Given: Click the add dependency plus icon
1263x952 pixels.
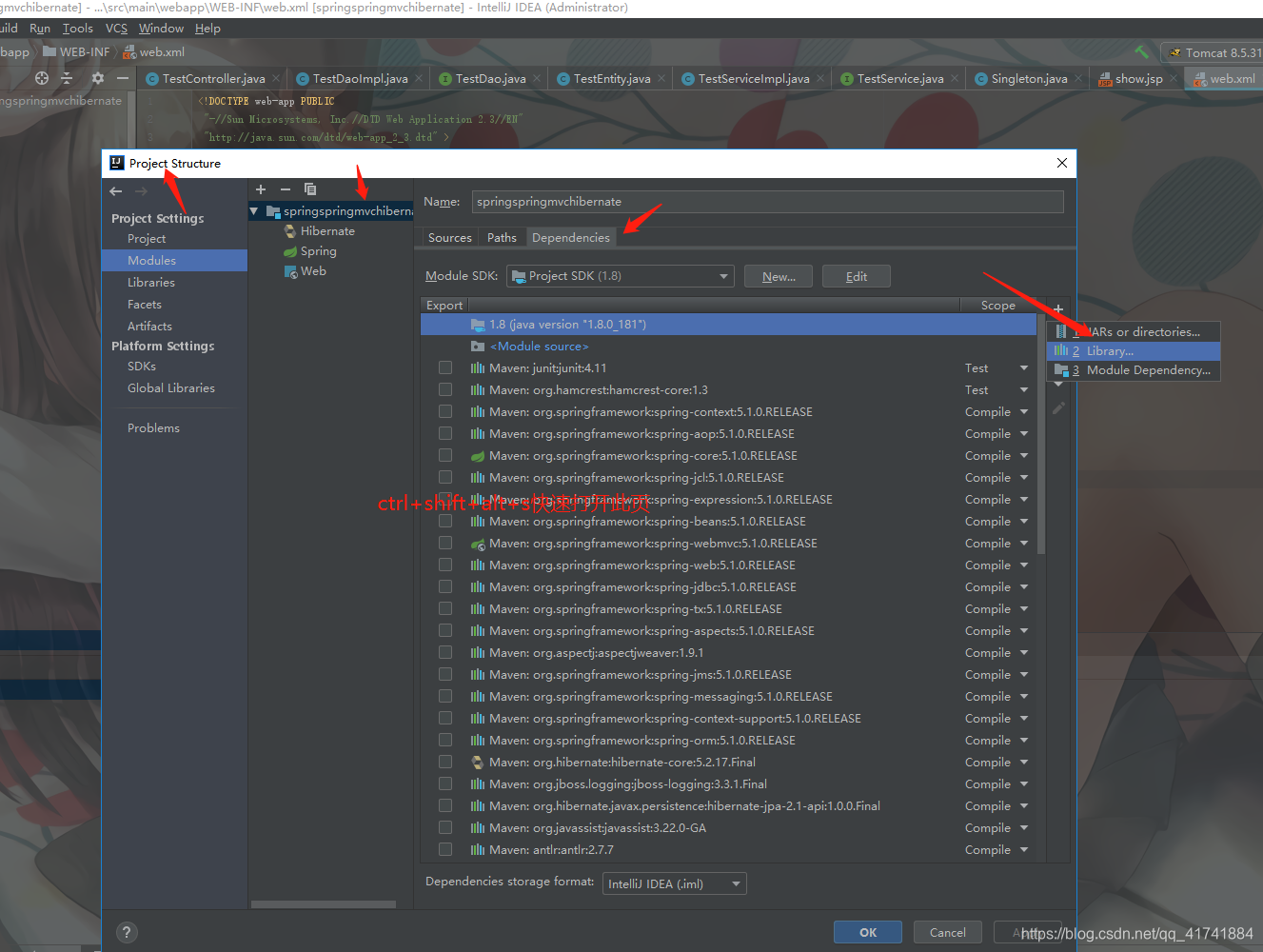Looking at the screenshot, I should coord(1058,308).
